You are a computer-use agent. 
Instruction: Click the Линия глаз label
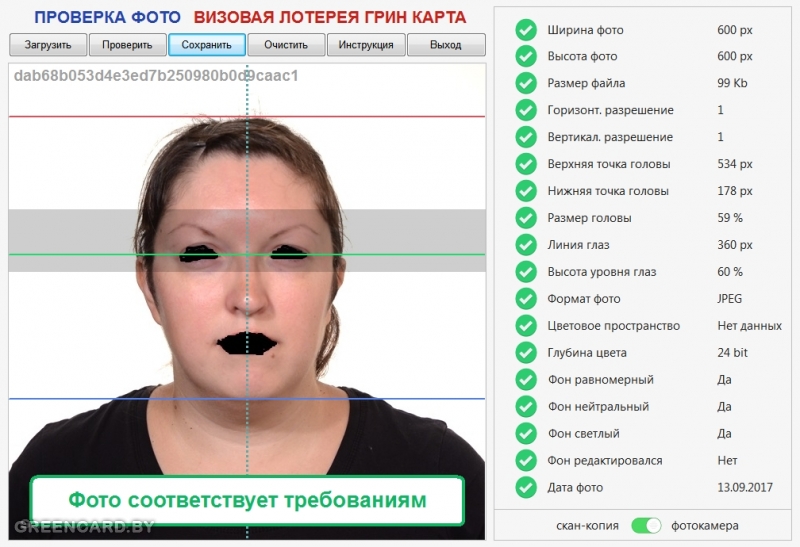tap(578, 245)
